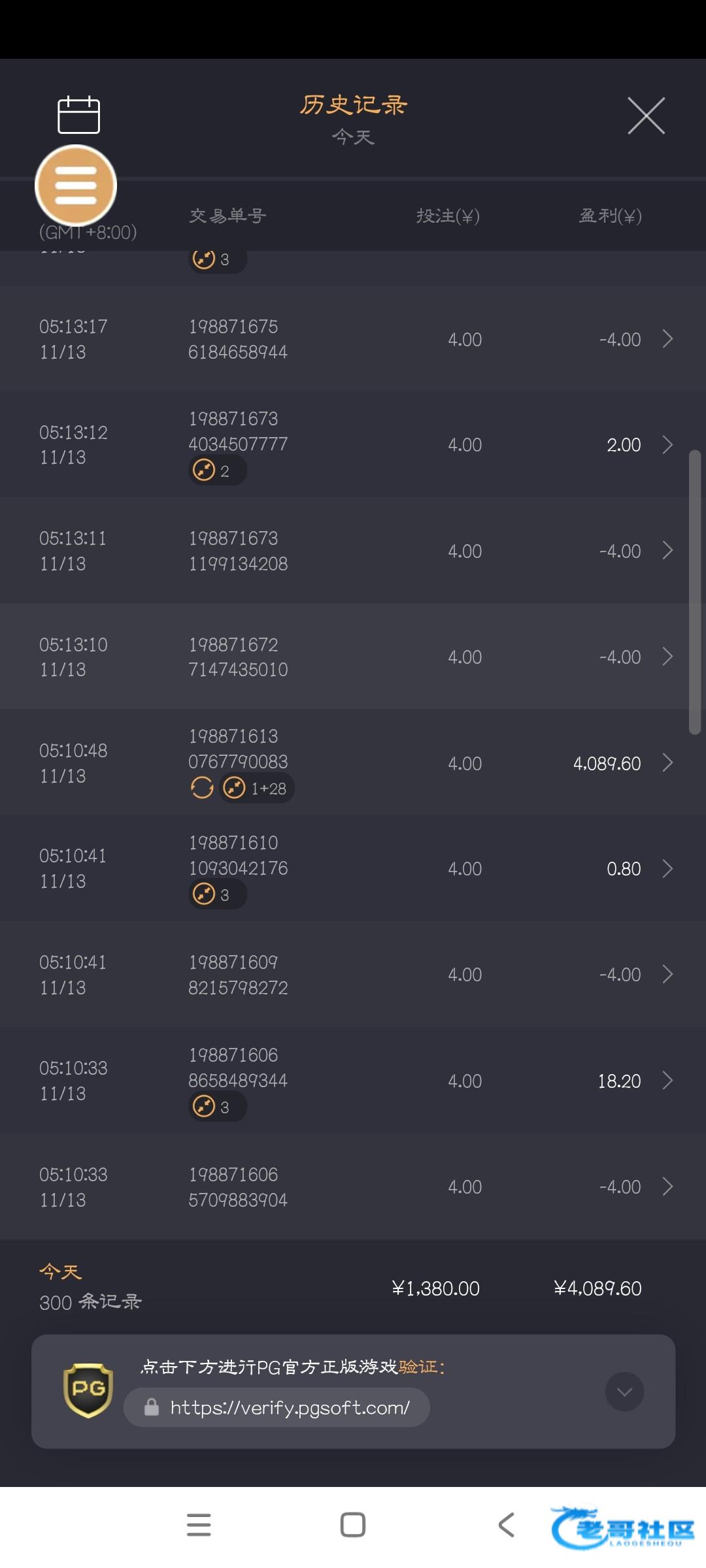
Task: Click the lock icon beside verify URL
Action: [x=152, y=1407]
